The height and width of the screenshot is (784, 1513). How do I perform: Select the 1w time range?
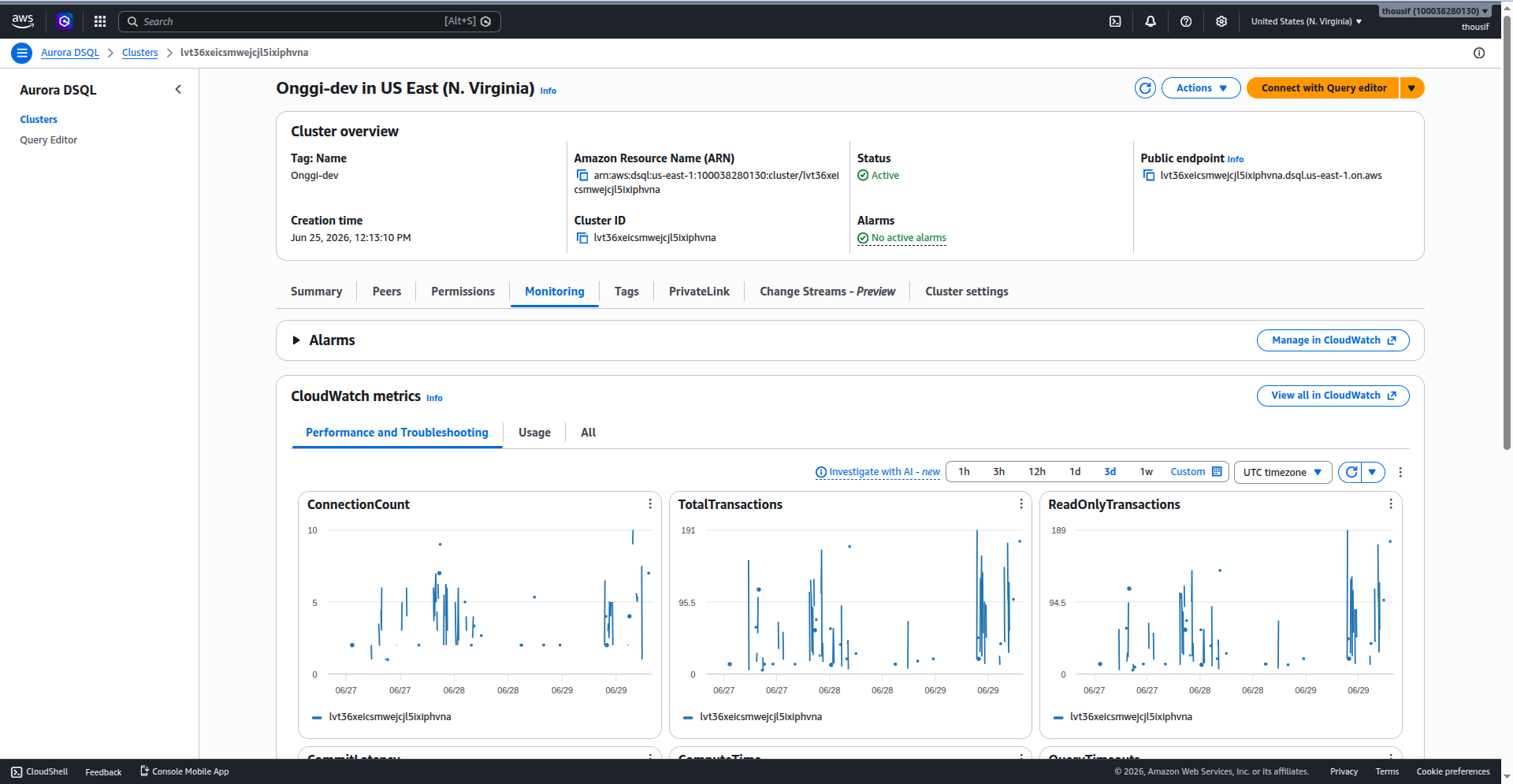(x=1146, y=472)
